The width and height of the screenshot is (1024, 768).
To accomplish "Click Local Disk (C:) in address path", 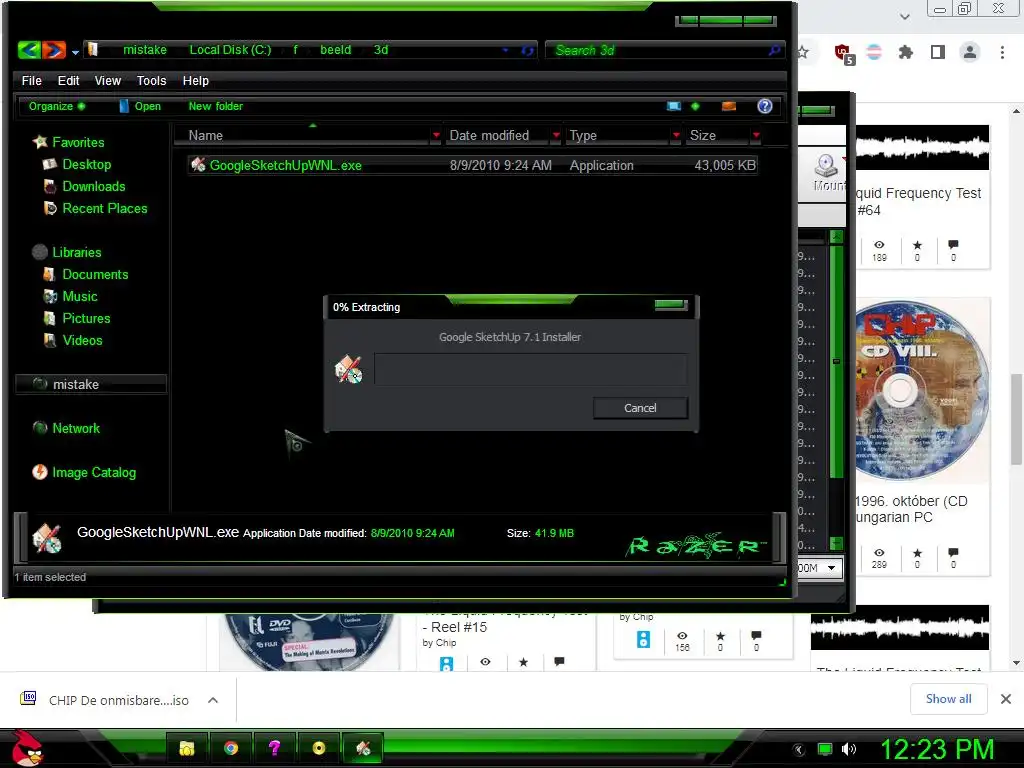I will click(x=230, y=50).
